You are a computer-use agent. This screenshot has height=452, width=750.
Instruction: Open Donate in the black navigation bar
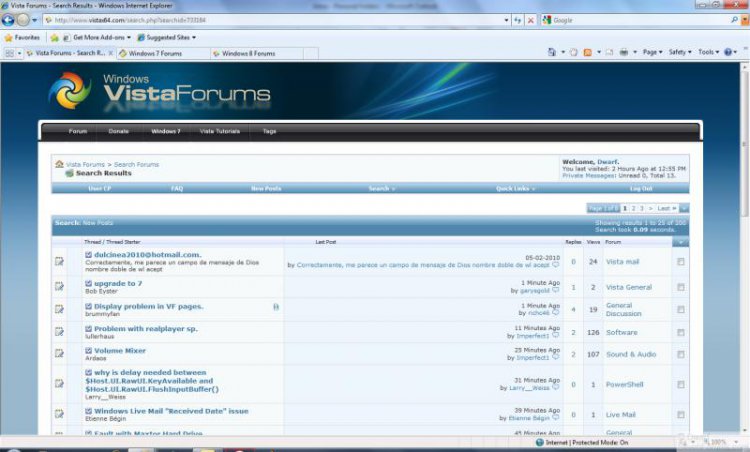pos(118,131)
